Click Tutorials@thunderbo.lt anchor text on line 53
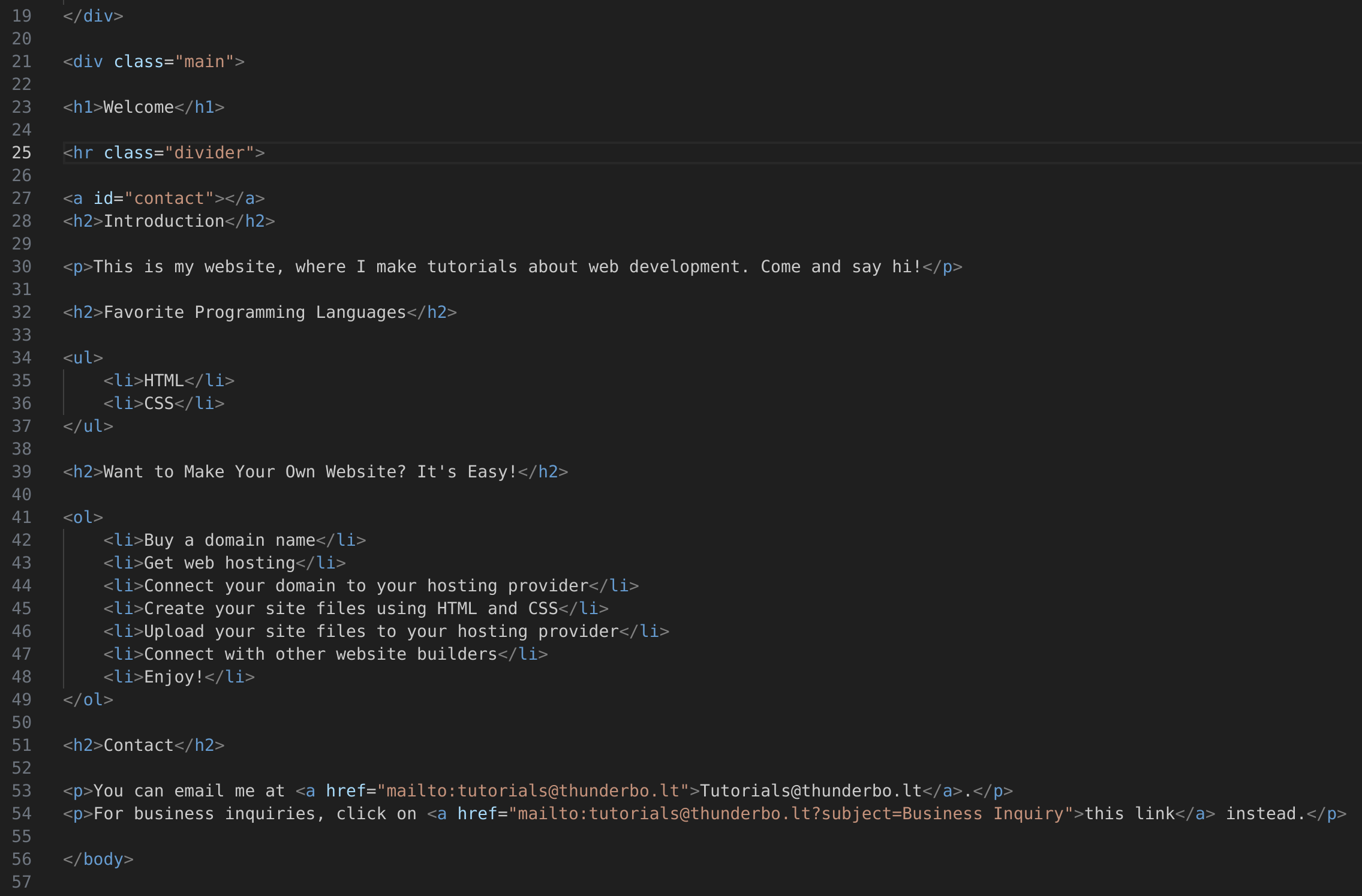The width and height of the screenshot is (1362, 896). [811, 790]
